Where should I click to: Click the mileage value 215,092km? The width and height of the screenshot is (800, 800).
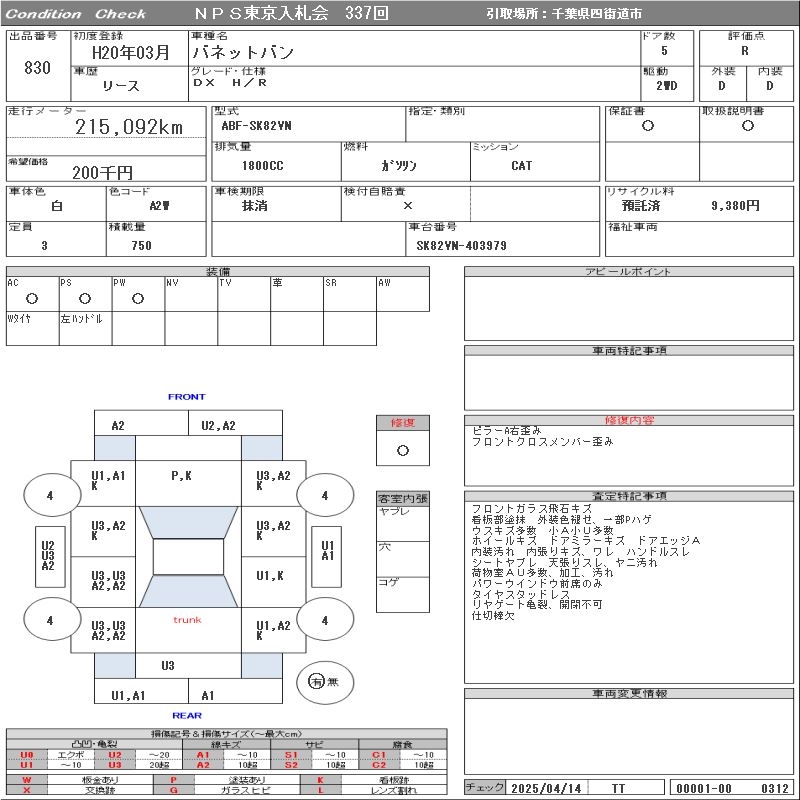(x=129, y=127)
